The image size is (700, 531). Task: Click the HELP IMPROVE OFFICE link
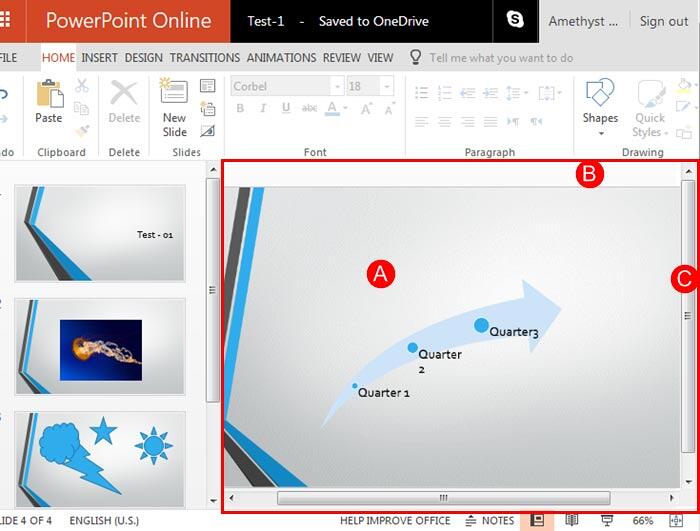pyautogui.click(x=395, y=521)
